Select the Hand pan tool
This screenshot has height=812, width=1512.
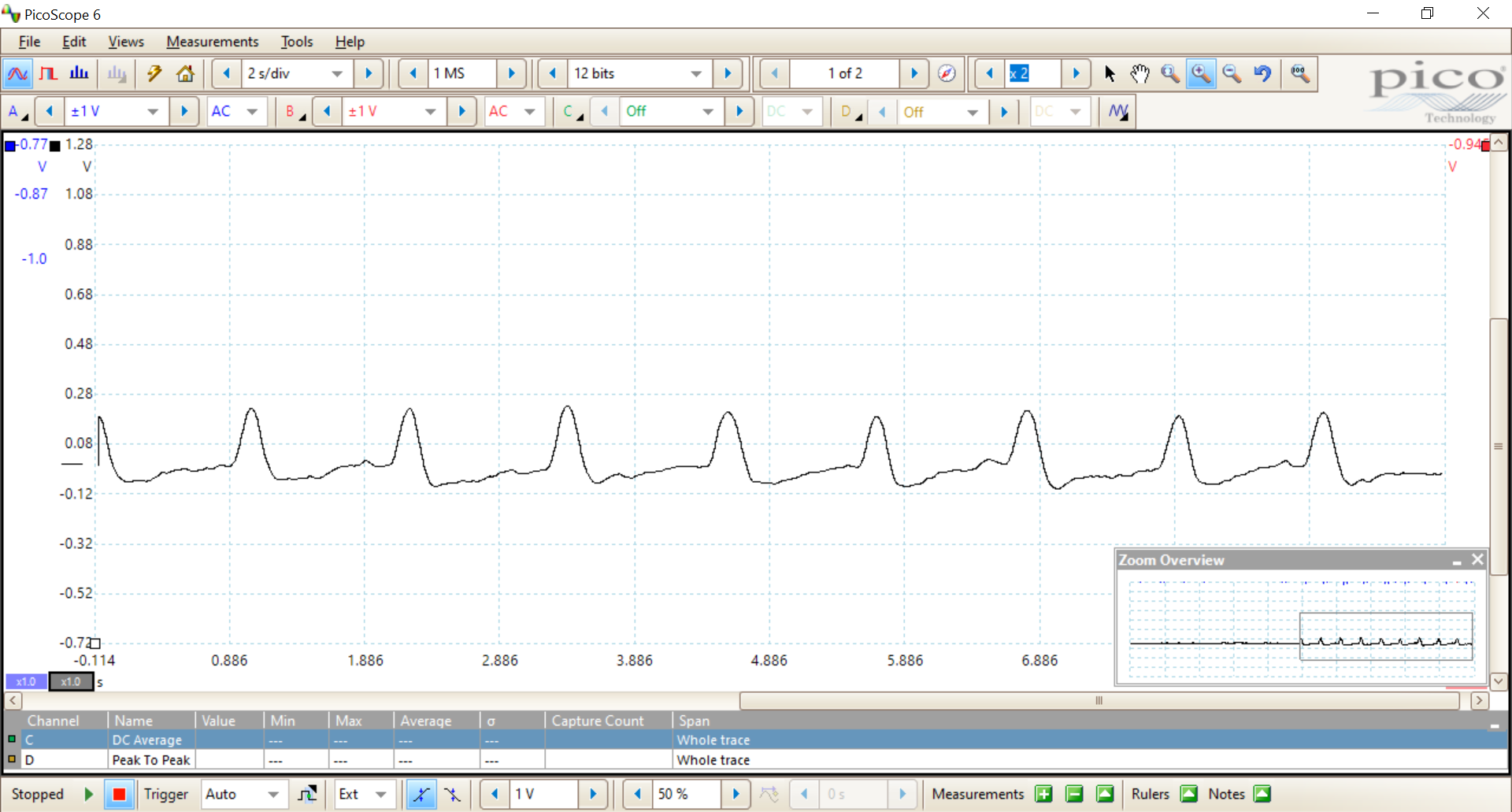point(1140,74)
